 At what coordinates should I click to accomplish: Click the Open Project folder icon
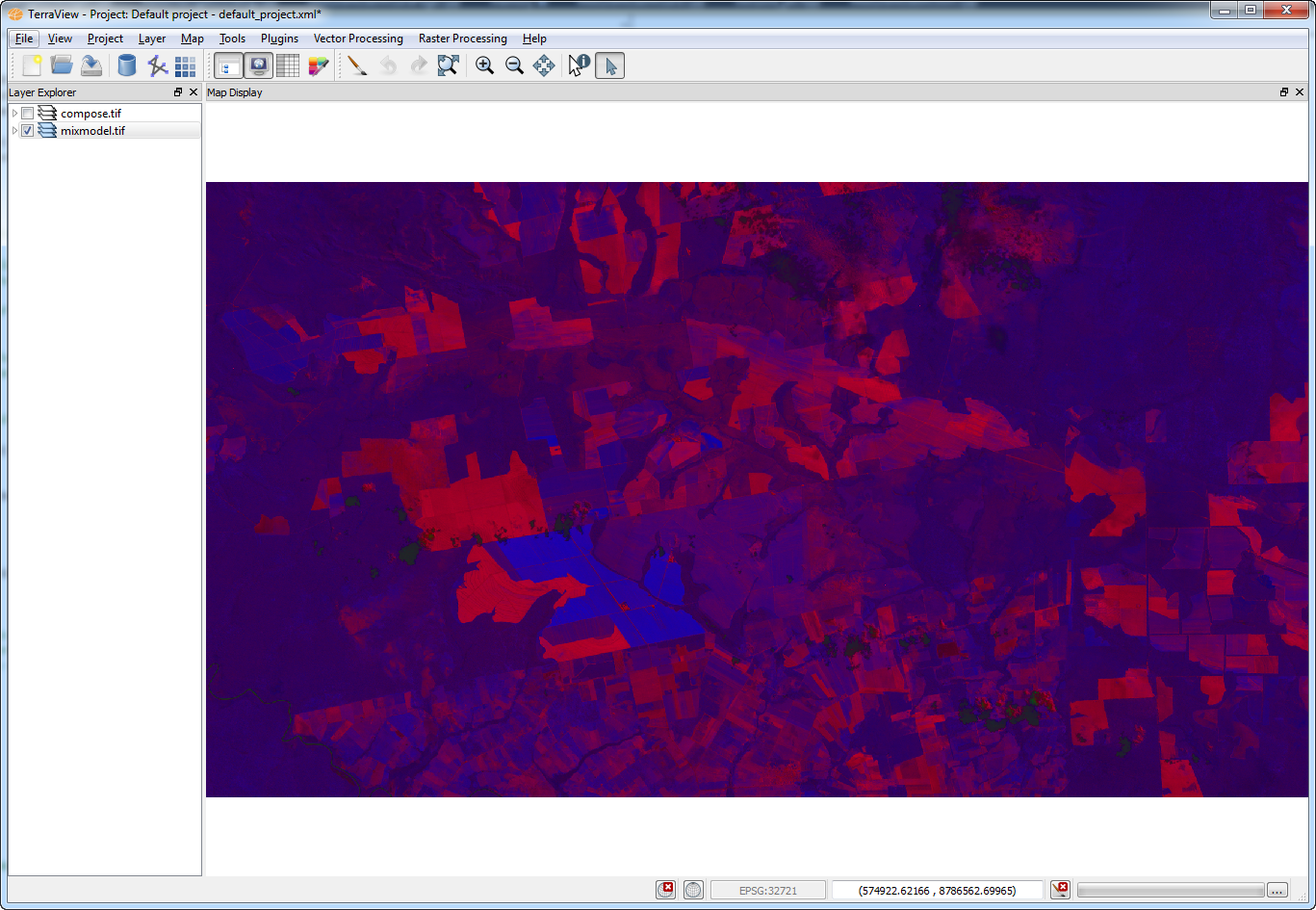pyautogui.click(x=62, y=65)
